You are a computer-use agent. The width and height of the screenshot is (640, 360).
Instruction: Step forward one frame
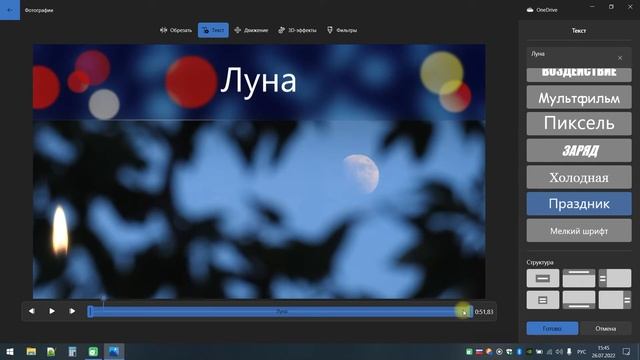point(72,311)
